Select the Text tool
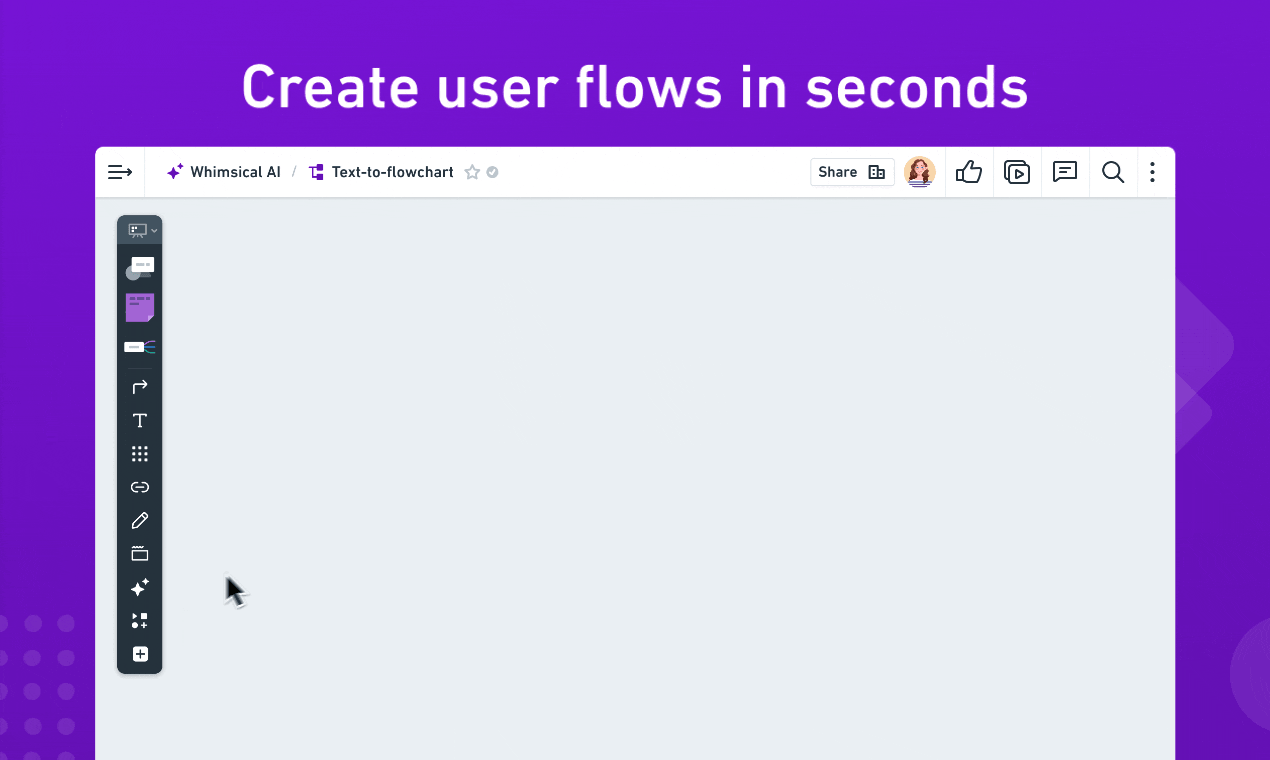 click(x=140, y=421)
